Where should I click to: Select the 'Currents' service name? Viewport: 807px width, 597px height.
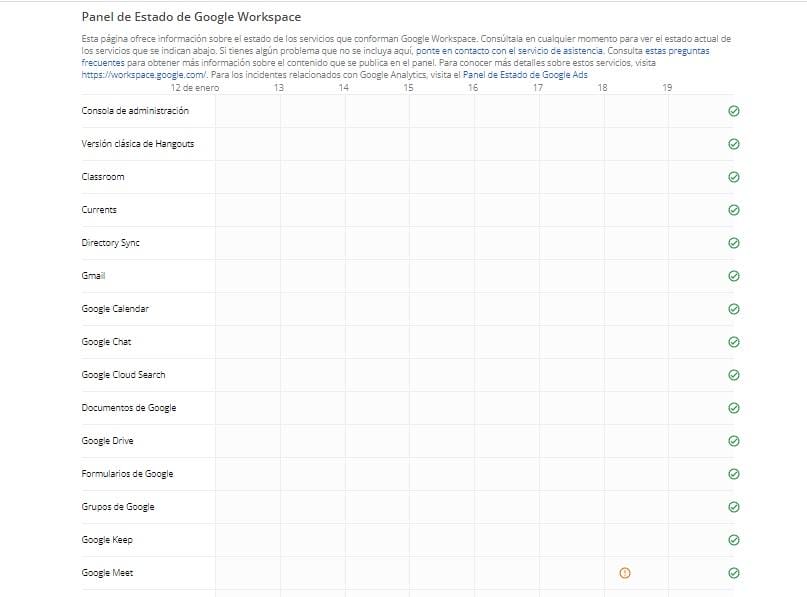coord(99,210)
